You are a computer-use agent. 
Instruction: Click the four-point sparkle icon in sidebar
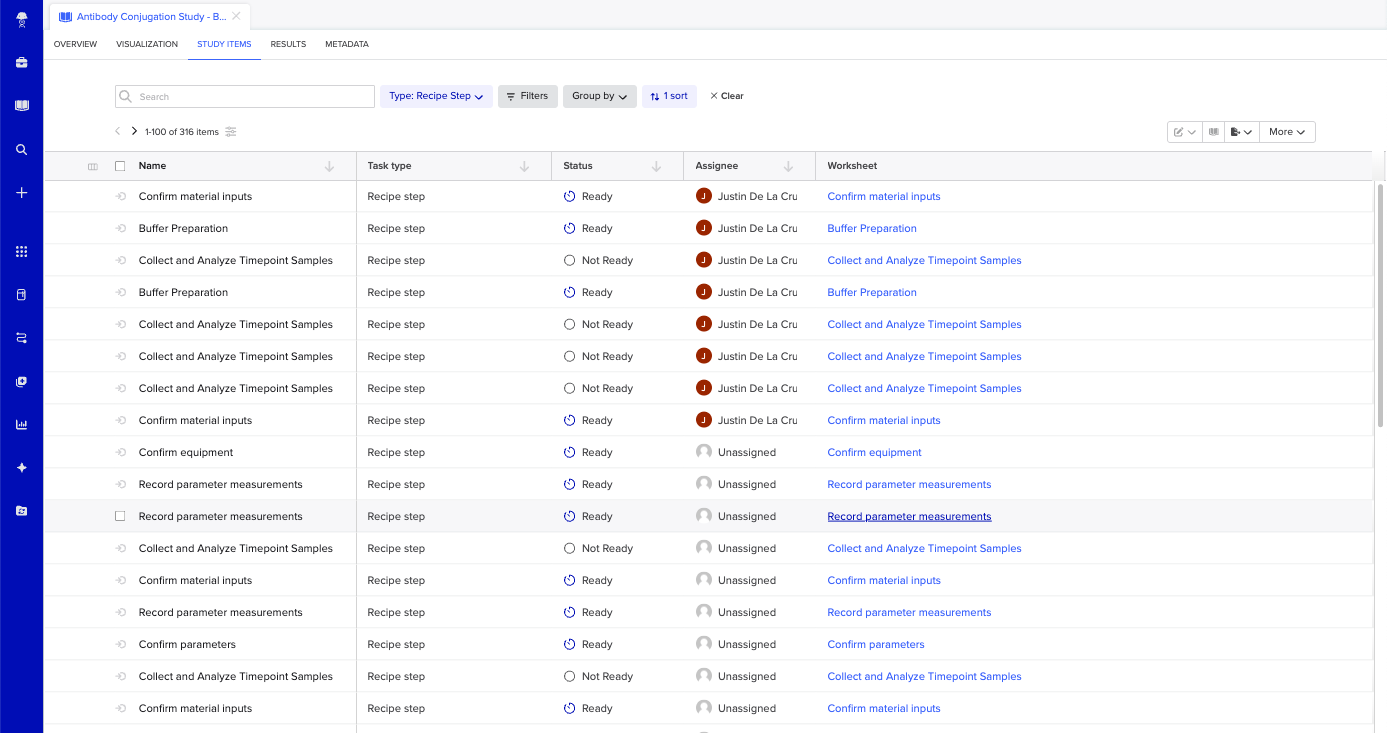tap(21, 468)
